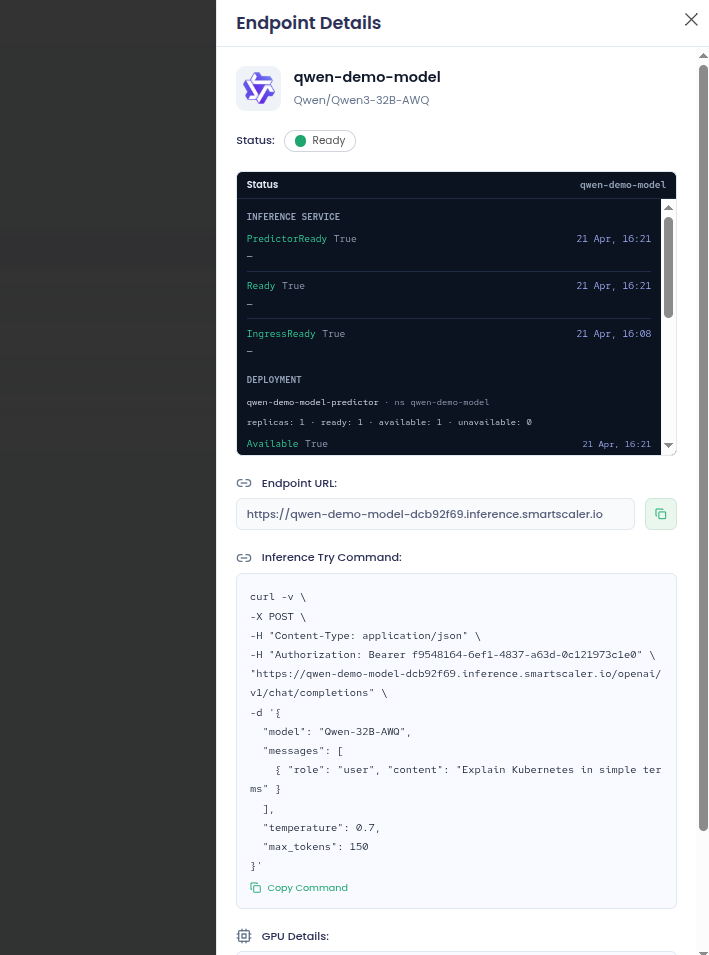This screenshot has width=709, height=955.
Task: Close the Endpoint Details panel
Action: coord(691,19)
